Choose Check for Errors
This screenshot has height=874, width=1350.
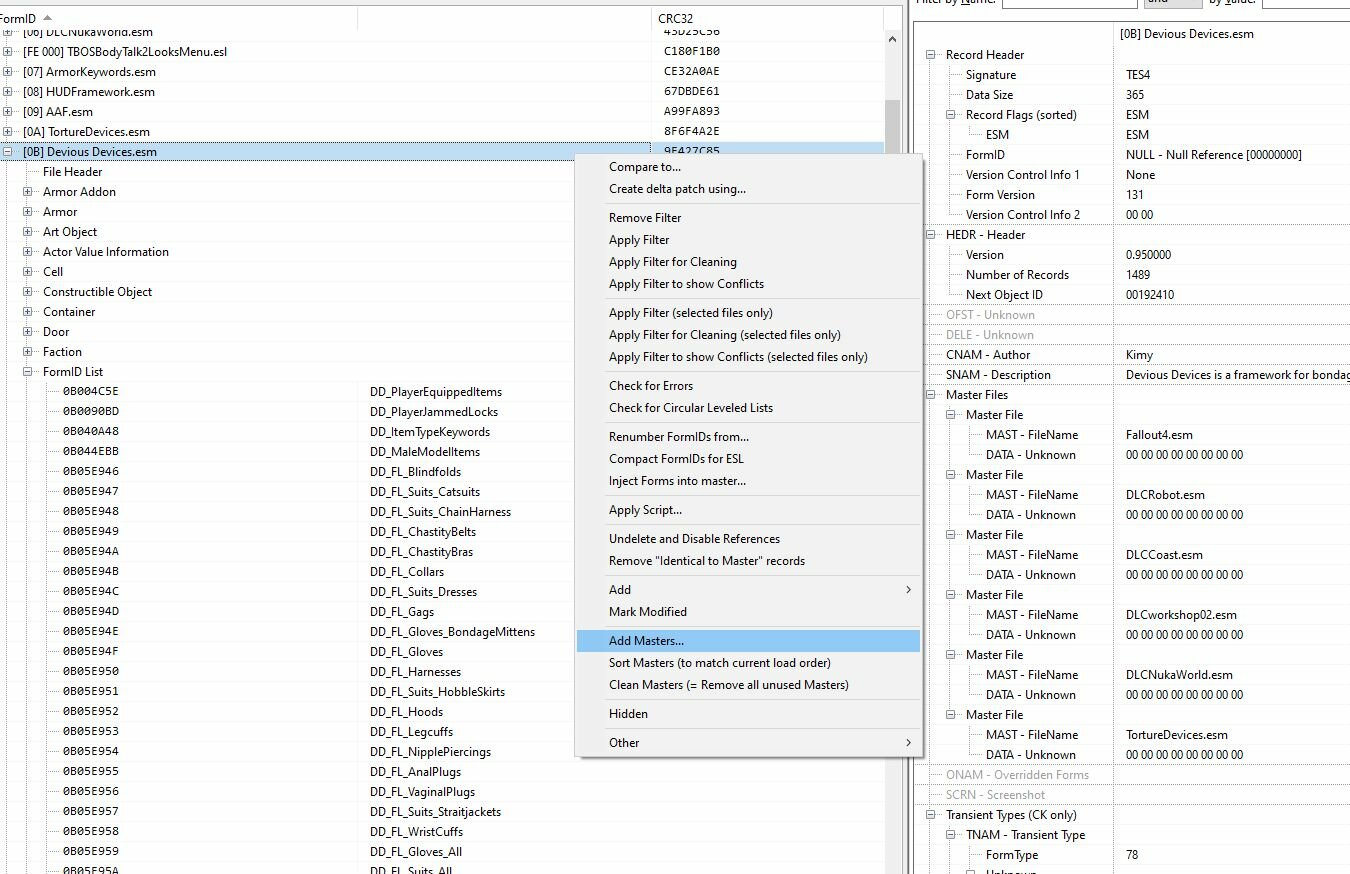pyautogui.click(x=748, y=386)
